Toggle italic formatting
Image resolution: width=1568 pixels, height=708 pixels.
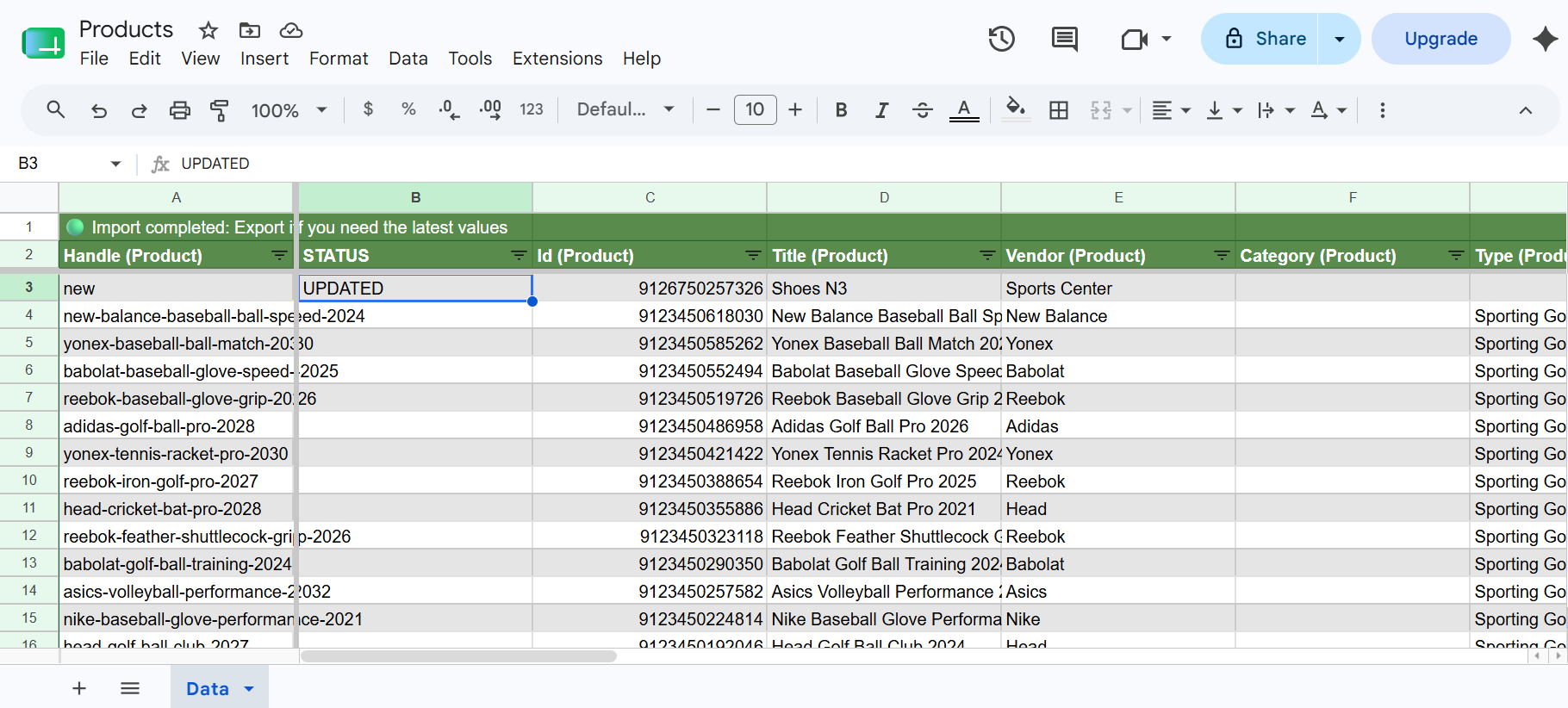pos(881,110)
